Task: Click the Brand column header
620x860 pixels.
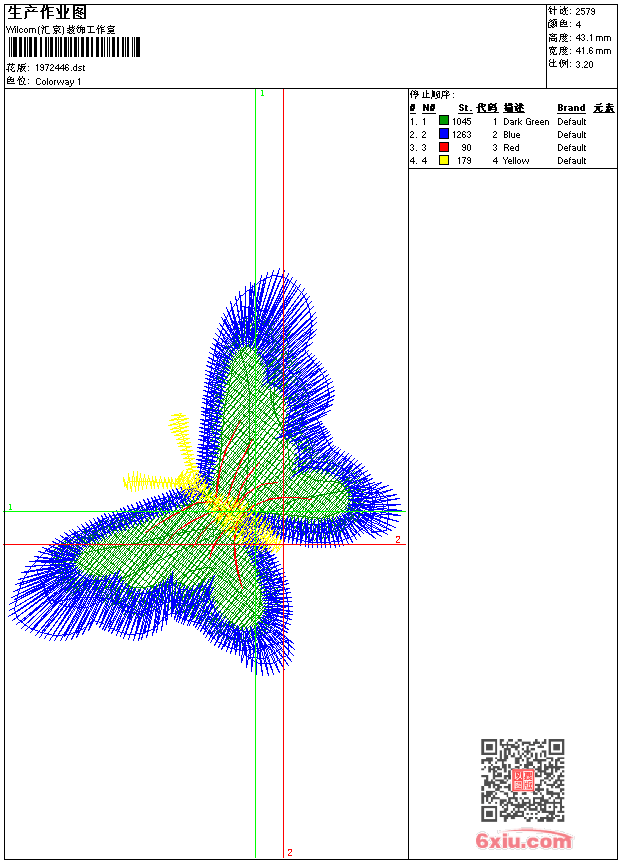Action: click(x=571, y=108)
